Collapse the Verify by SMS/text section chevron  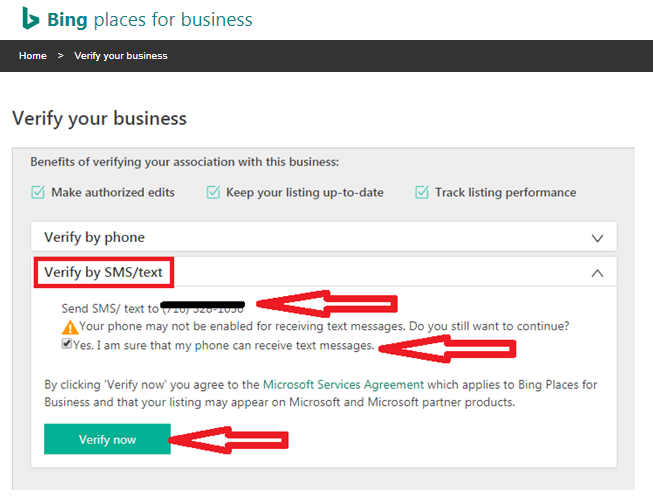597,273
